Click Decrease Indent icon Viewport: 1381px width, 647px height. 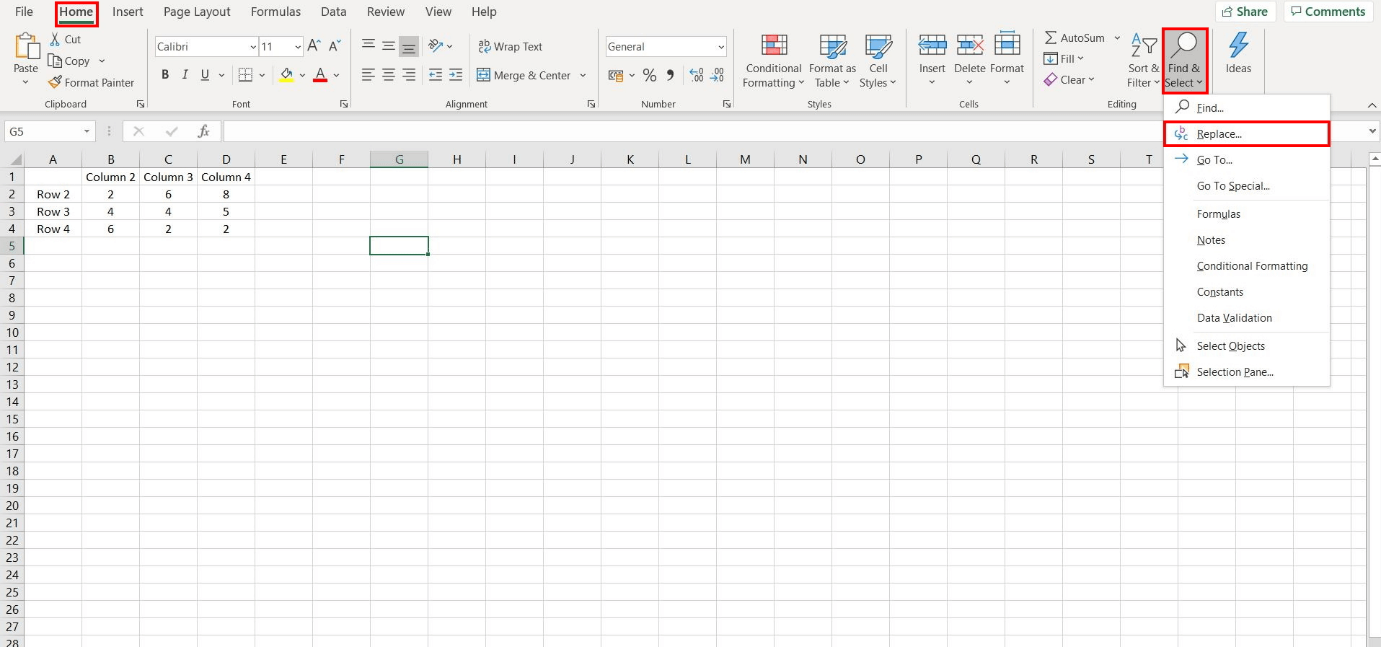[x=435, y=75]
